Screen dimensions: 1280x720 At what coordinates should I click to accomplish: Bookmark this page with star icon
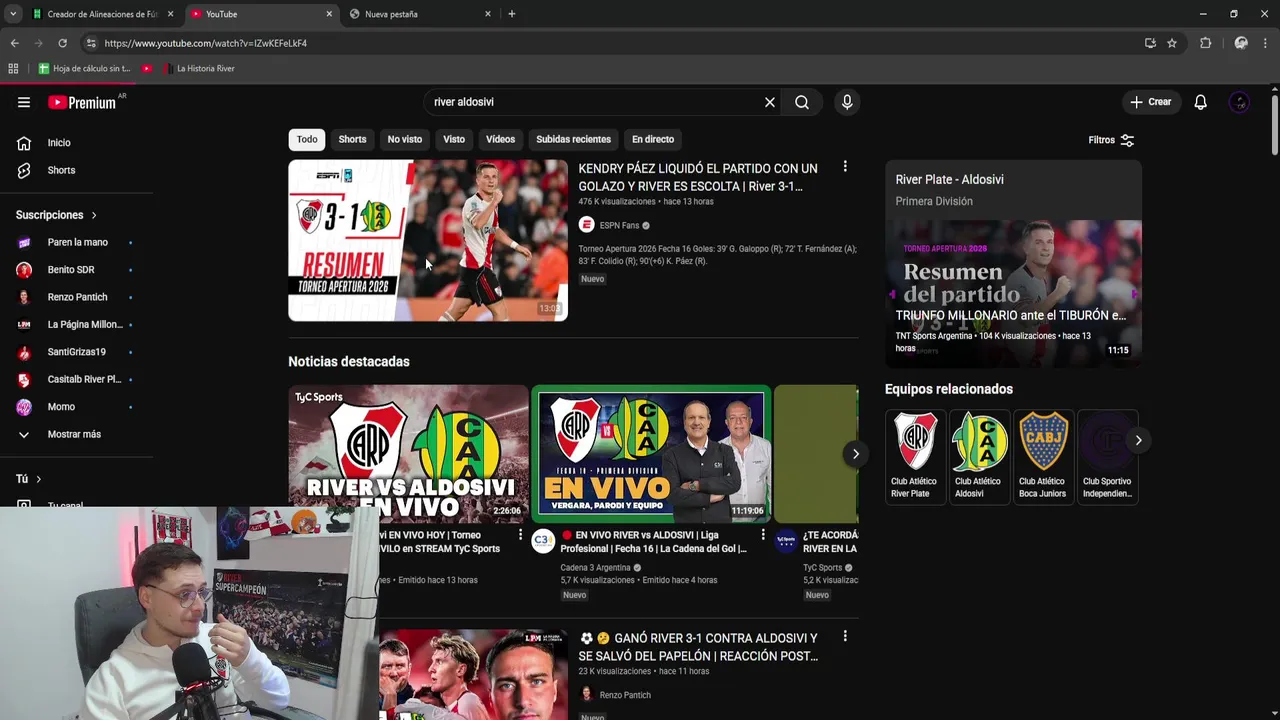1172,43
